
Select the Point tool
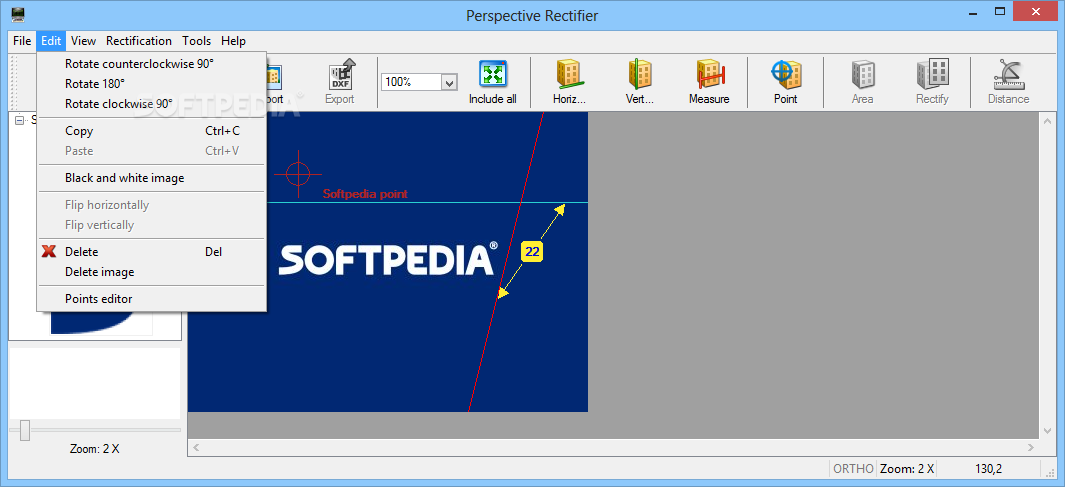(786, 73)
